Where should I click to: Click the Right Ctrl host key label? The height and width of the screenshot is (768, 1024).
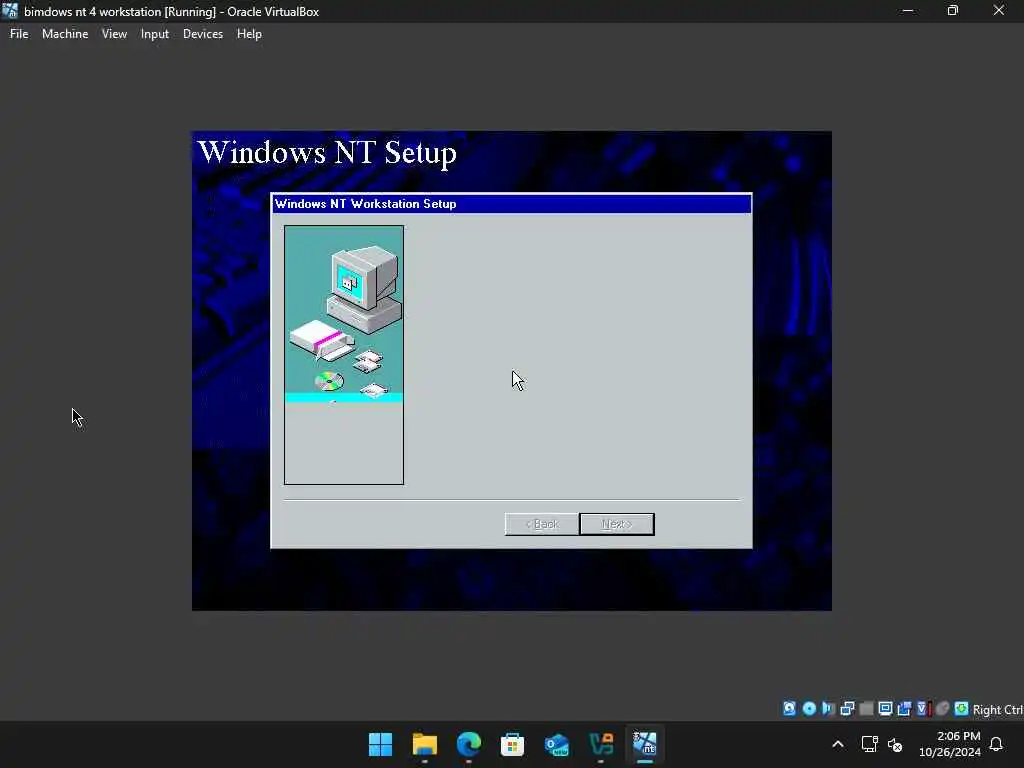997,709
